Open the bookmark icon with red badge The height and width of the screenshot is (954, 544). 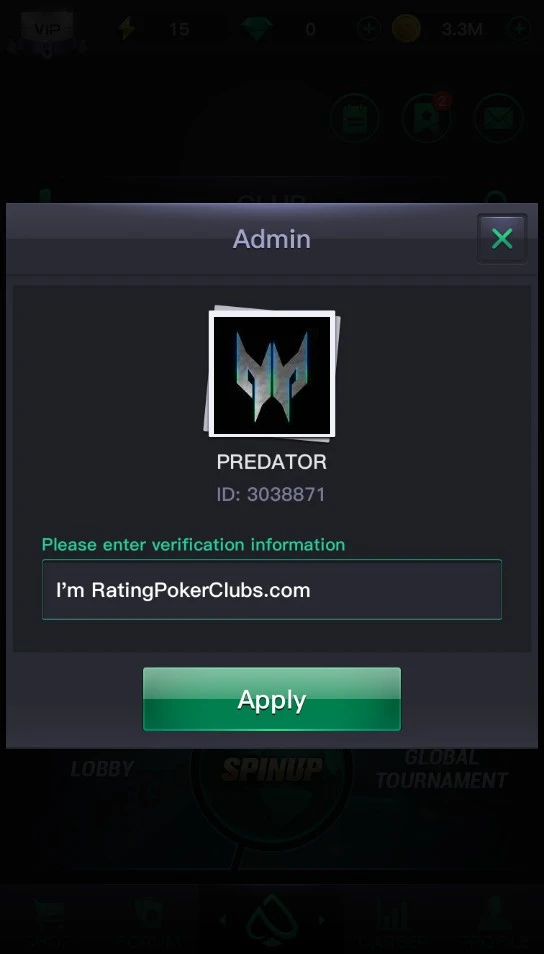pos(427,118)
